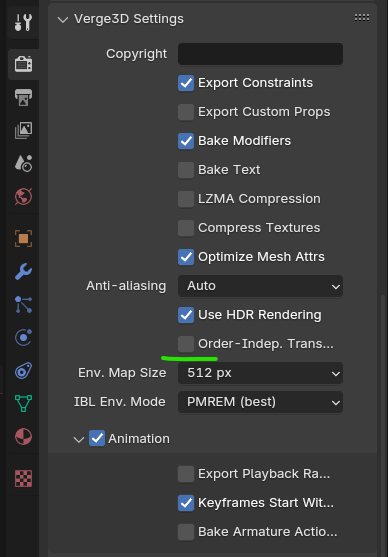Select the Render properties tab icon
388x557 pixels.
23,64
